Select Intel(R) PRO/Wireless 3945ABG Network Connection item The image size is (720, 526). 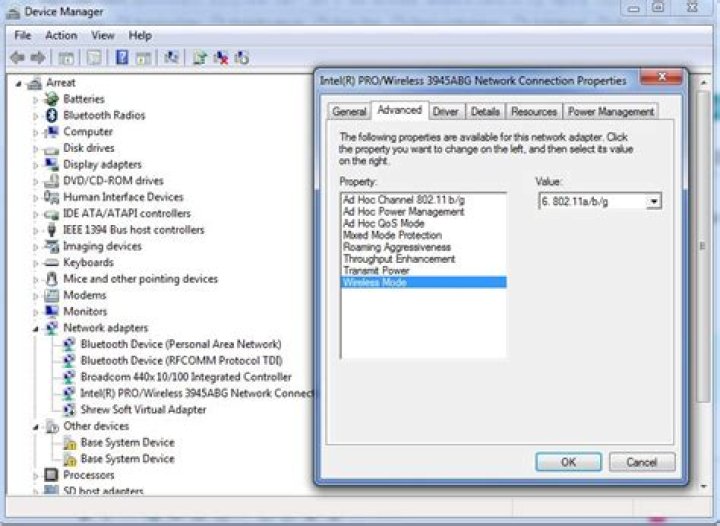pyautogui.click(x=197, y=393)
